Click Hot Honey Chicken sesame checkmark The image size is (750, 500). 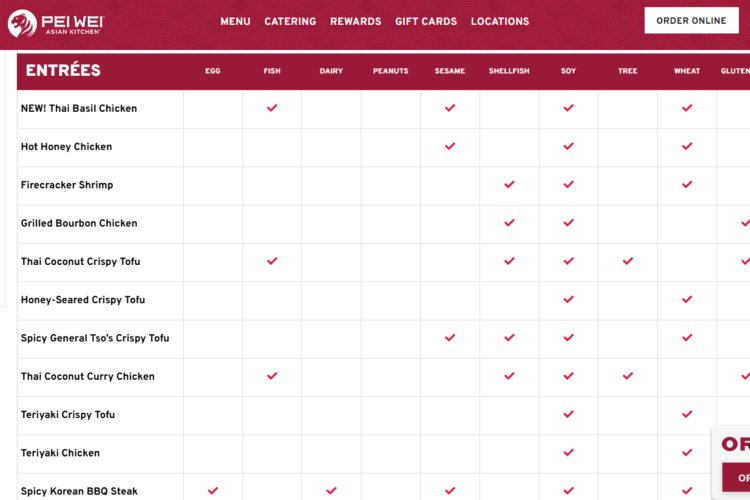(450, 146)
